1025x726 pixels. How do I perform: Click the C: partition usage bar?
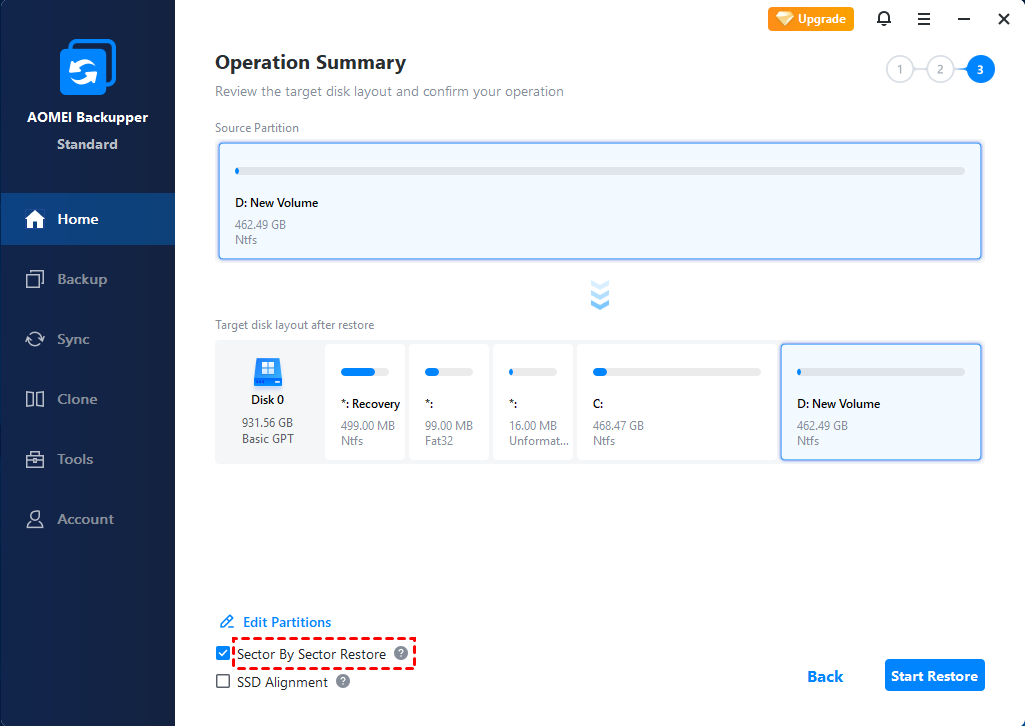click(x=677, y=372)
